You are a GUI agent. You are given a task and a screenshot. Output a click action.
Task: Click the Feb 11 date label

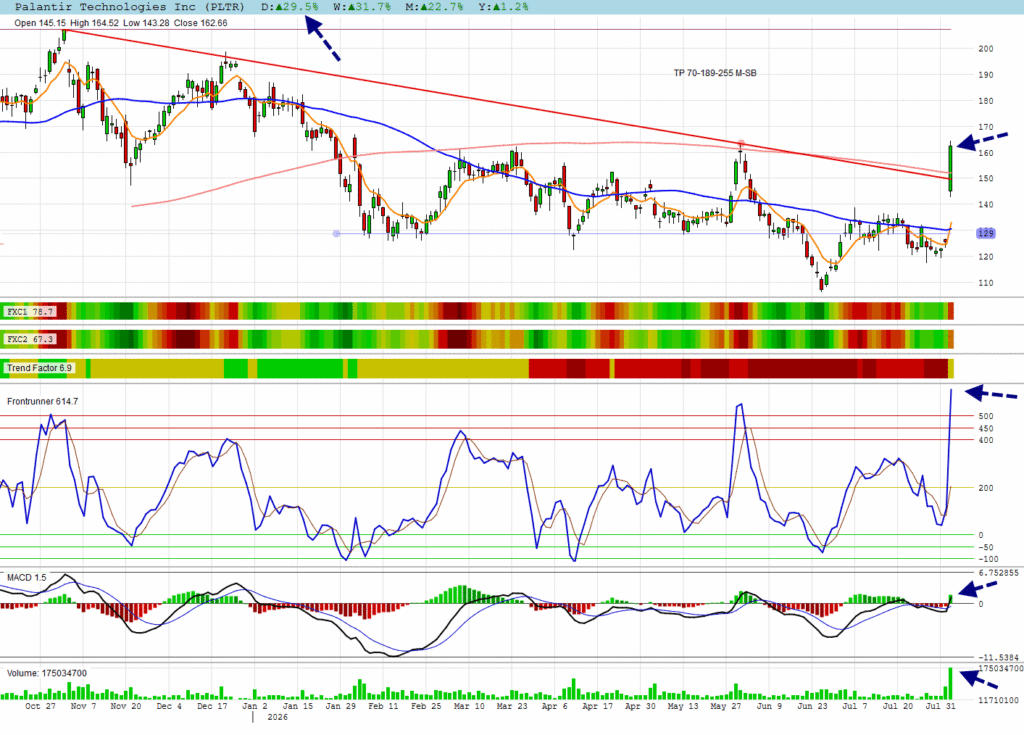coord(383,706)
